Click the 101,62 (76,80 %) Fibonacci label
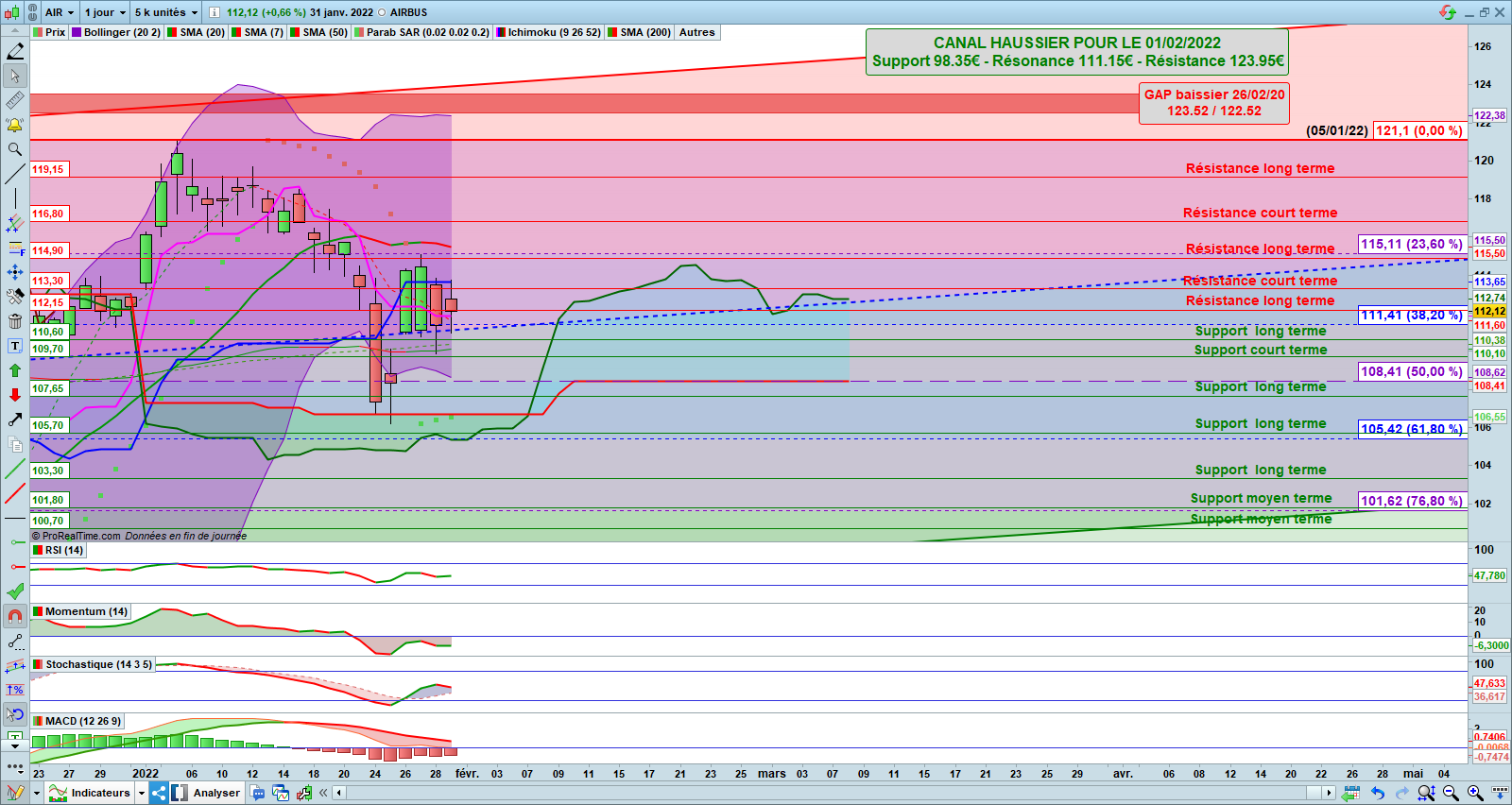The height and width of the screenshot is (805, 1512). tap(1412, 501)
